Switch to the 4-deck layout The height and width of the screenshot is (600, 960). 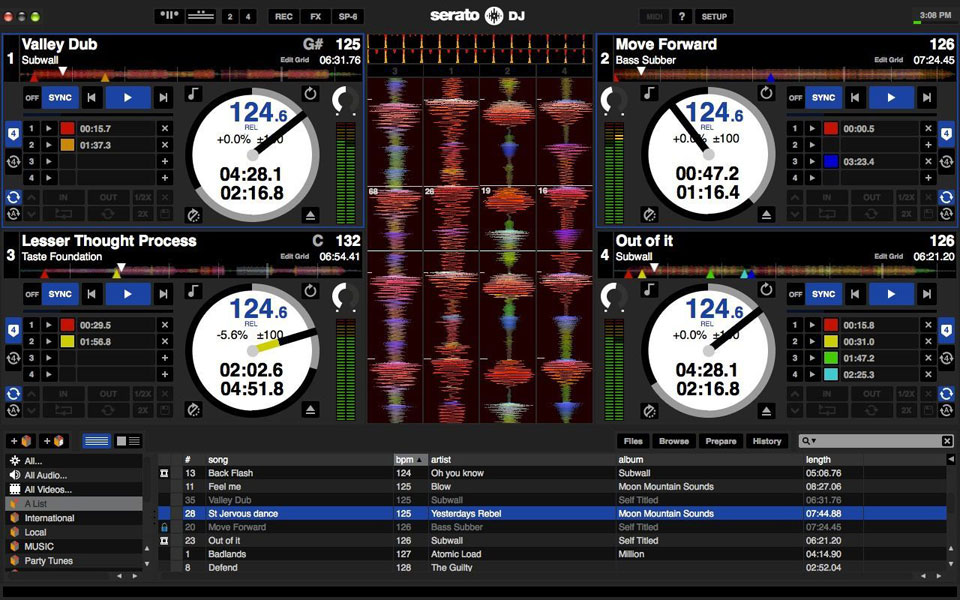[x=248, y=17]
